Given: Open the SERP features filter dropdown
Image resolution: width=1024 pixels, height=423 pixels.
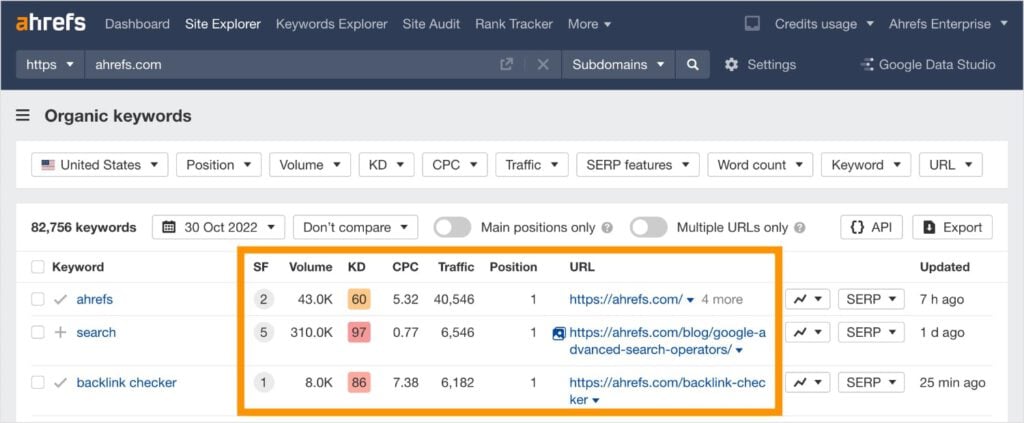Looking at the screenshot, I should [638, 164].
